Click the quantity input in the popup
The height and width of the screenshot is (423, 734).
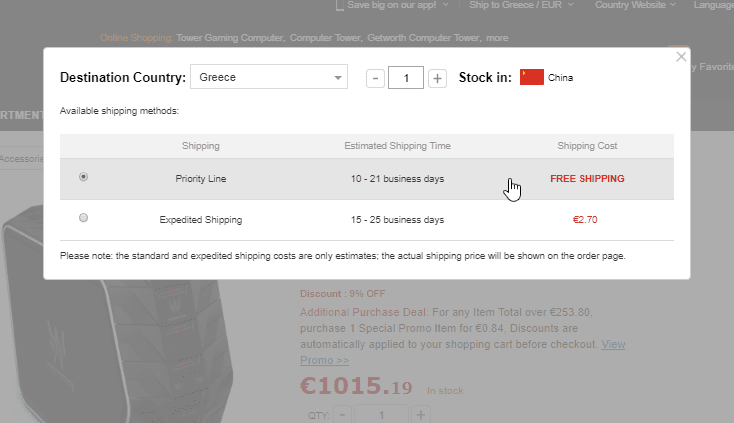click(x=406, y=78)
